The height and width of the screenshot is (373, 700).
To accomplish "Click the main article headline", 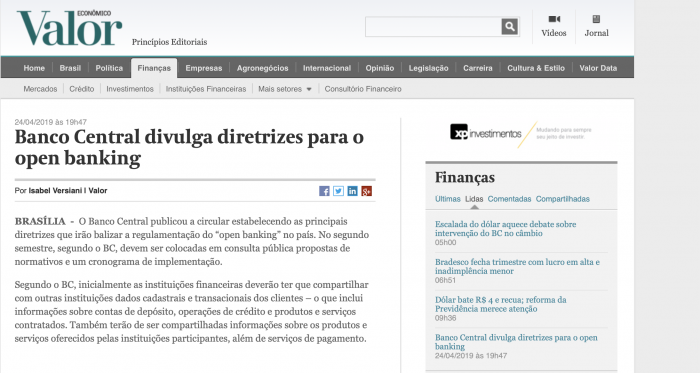I will click(x=189, y=147).
